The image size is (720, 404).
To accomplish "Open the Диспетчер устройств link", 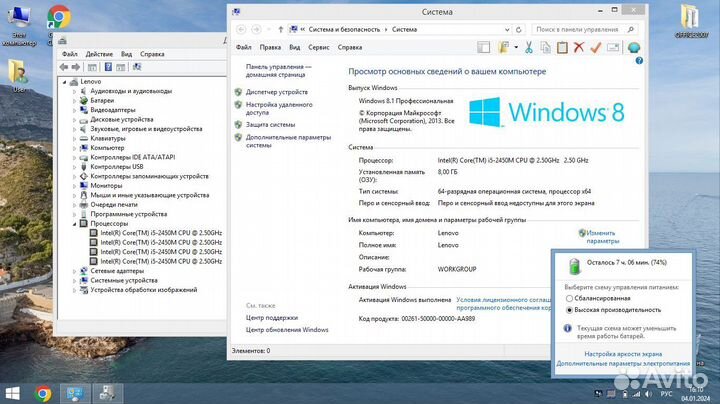I will (276, 92).
